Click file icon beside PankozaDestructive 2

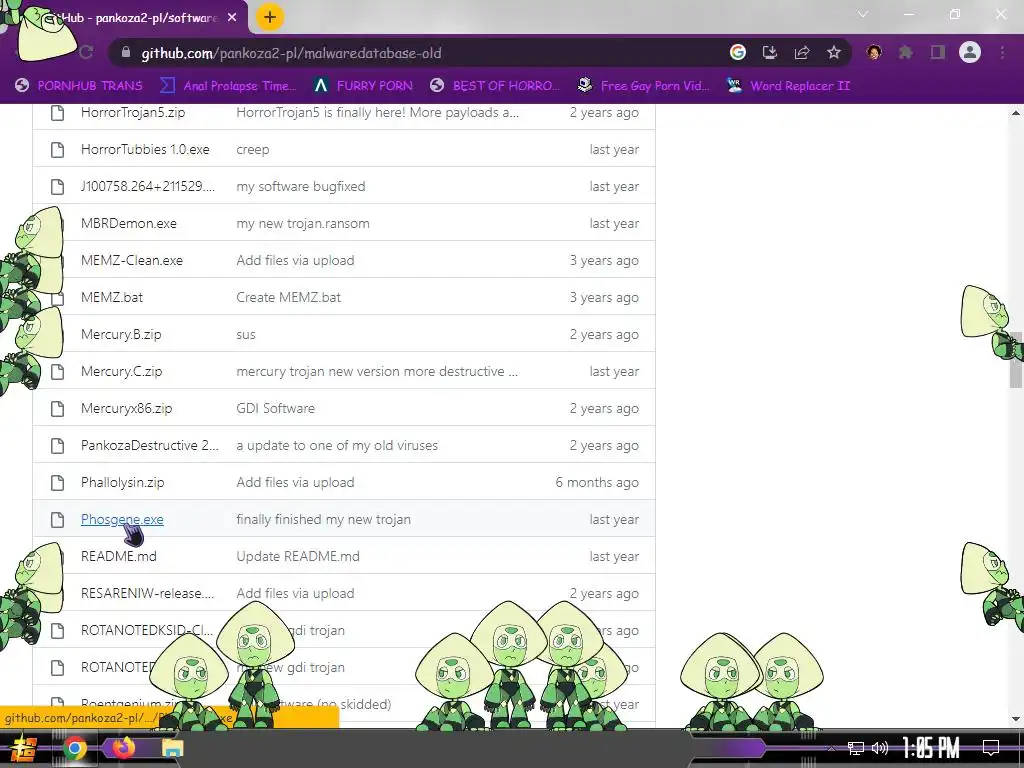coord(57,445)
